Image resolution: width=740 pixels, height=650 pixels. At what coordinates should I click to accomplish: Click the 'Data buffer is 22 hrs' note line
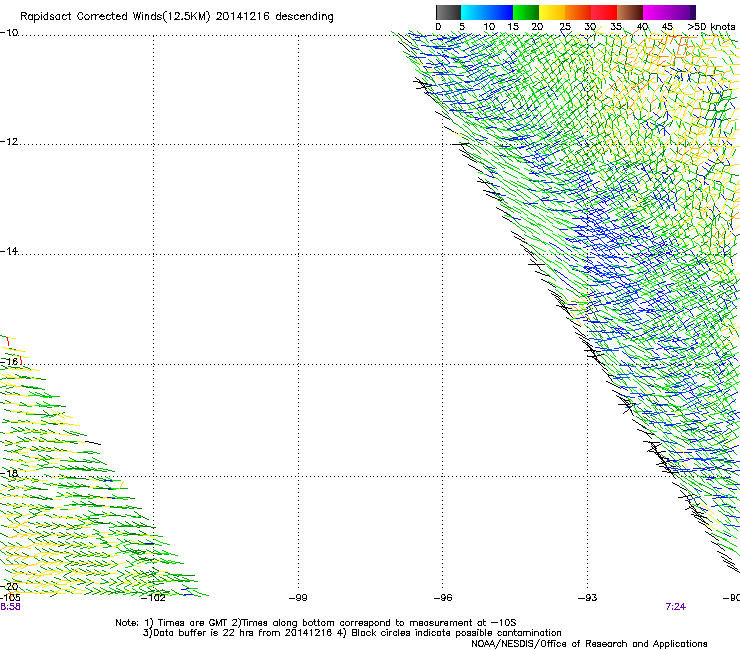pyautogui.click(x=352, y=633)
